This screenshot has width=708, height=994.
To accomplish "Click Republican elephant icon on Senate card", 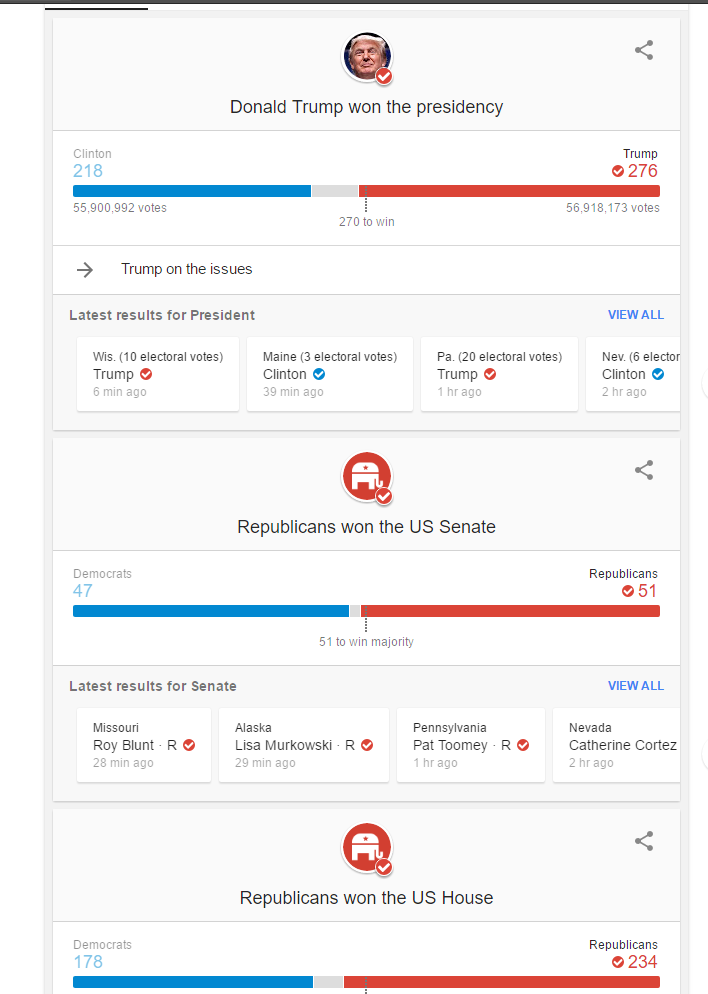I will pyautogui.click(x=367, y=477).
